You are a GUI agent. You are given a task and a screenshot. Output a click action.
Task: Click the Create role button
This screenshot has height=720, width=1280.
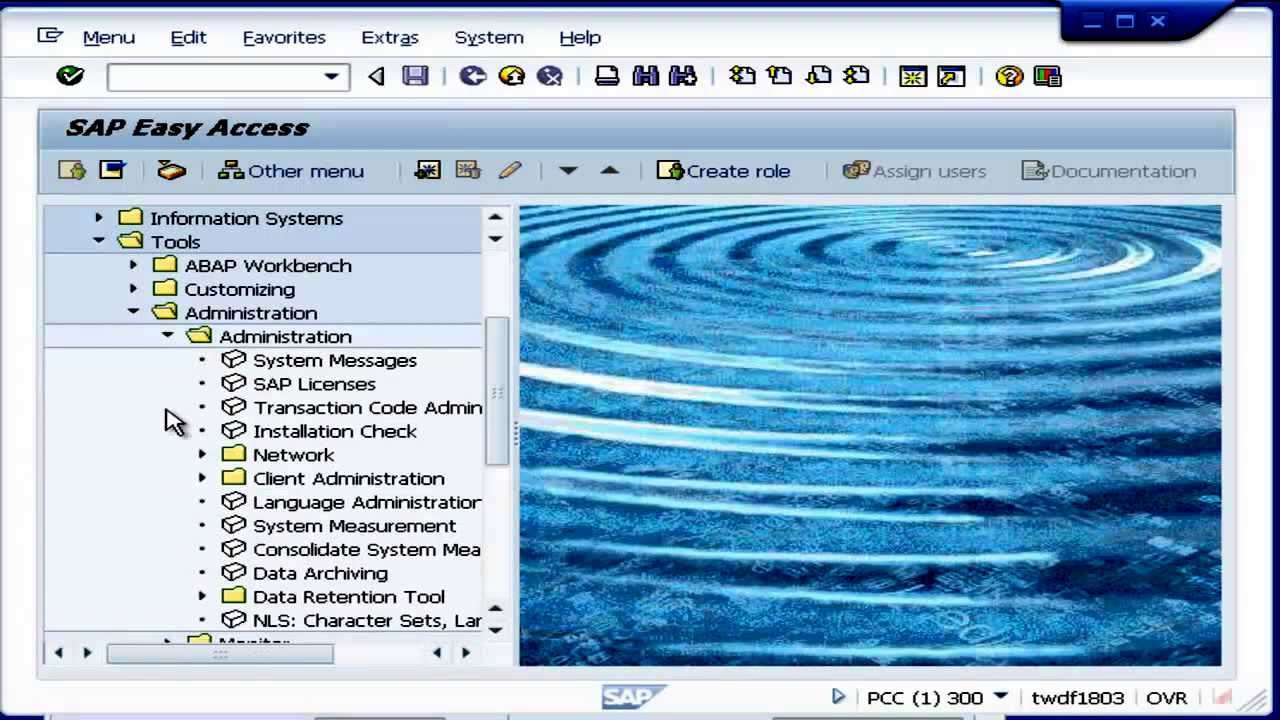(x=723, y=171)
